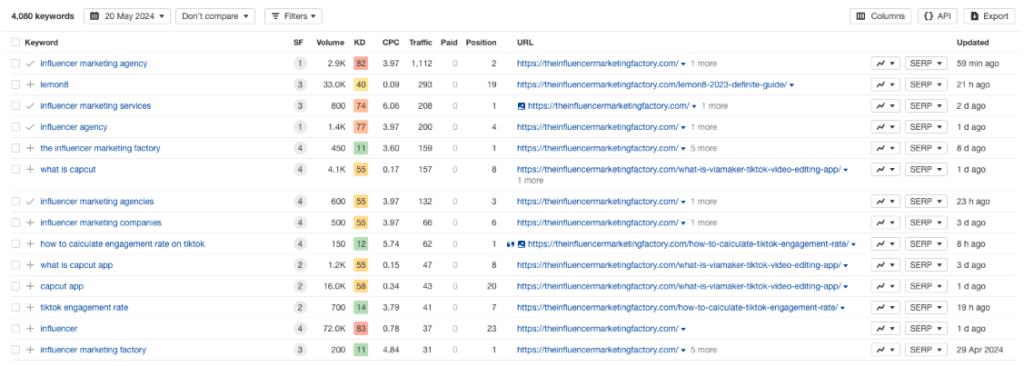
Task: Select the lemon8 row checkbox
Action: [x=16, y=85]
